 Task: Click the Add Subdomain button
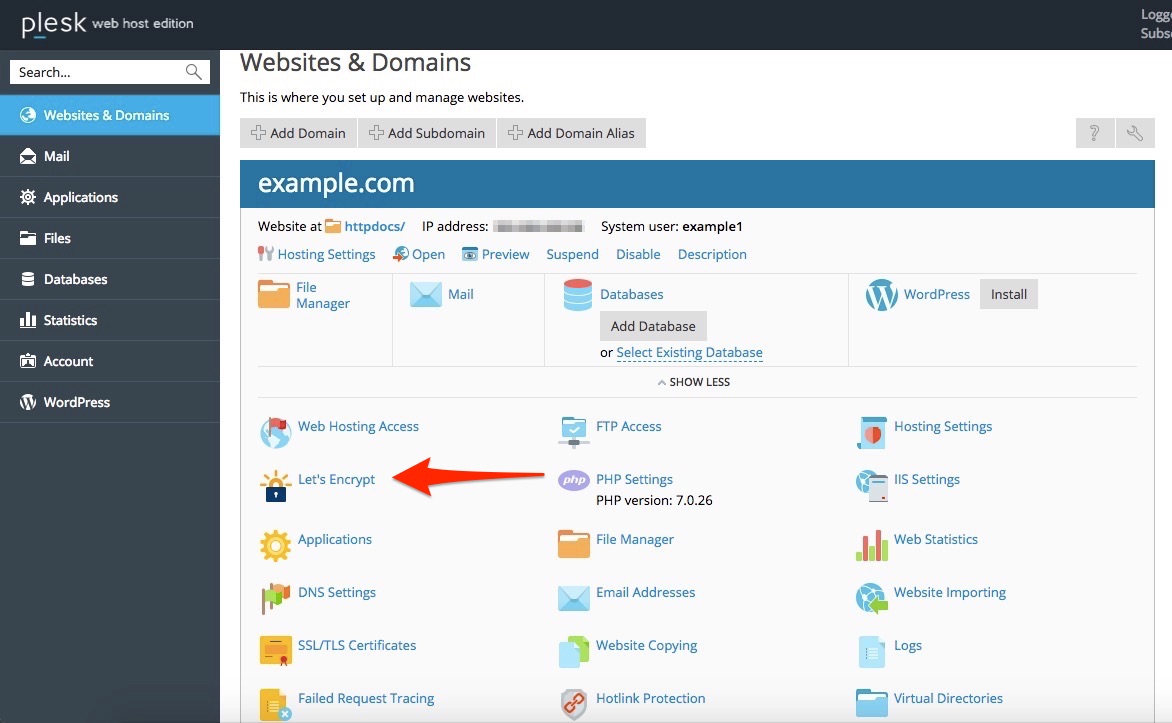tap(427, 133)
